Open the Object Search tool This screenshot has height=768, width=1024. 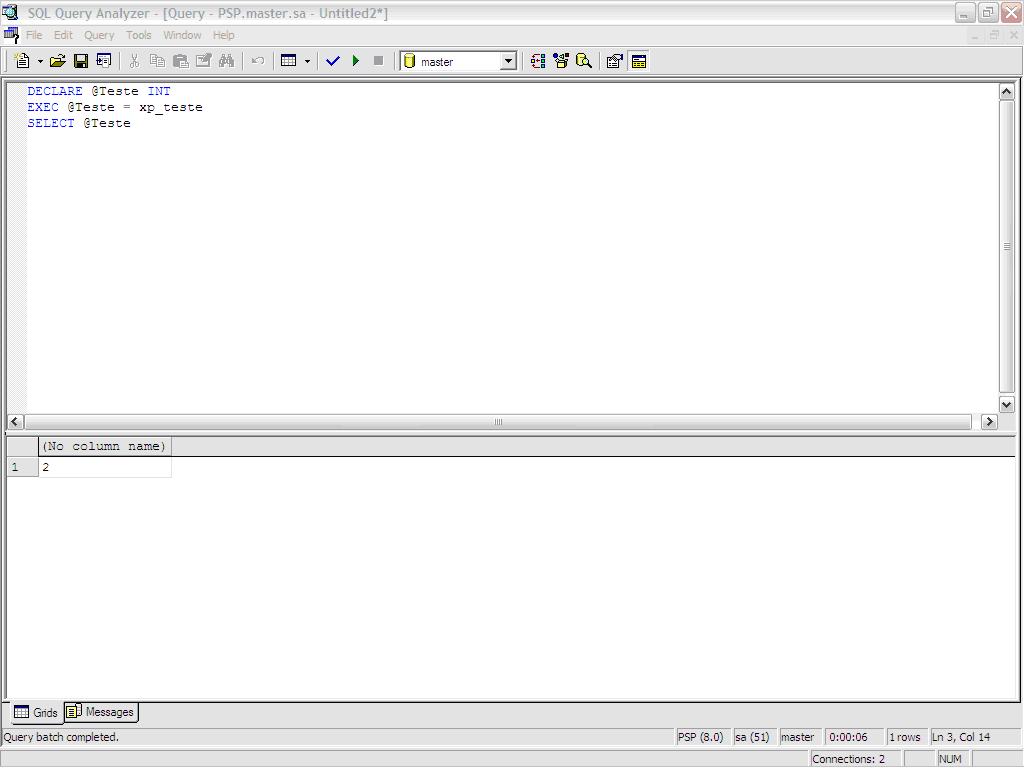click(x=584, y=60)
